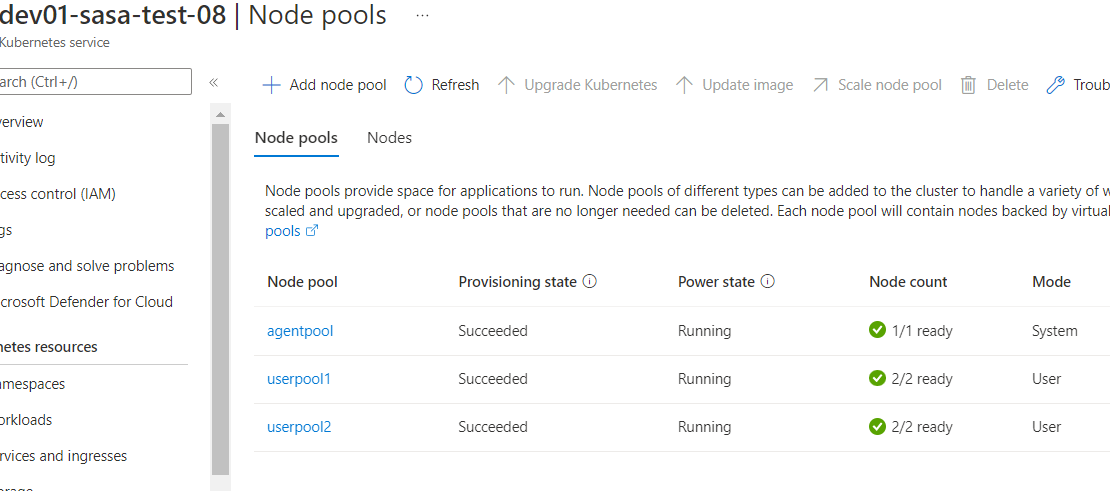Collapse the sidebar with double chevron
The height and width of the screenshot is (491, 1110).
[213, 83]
